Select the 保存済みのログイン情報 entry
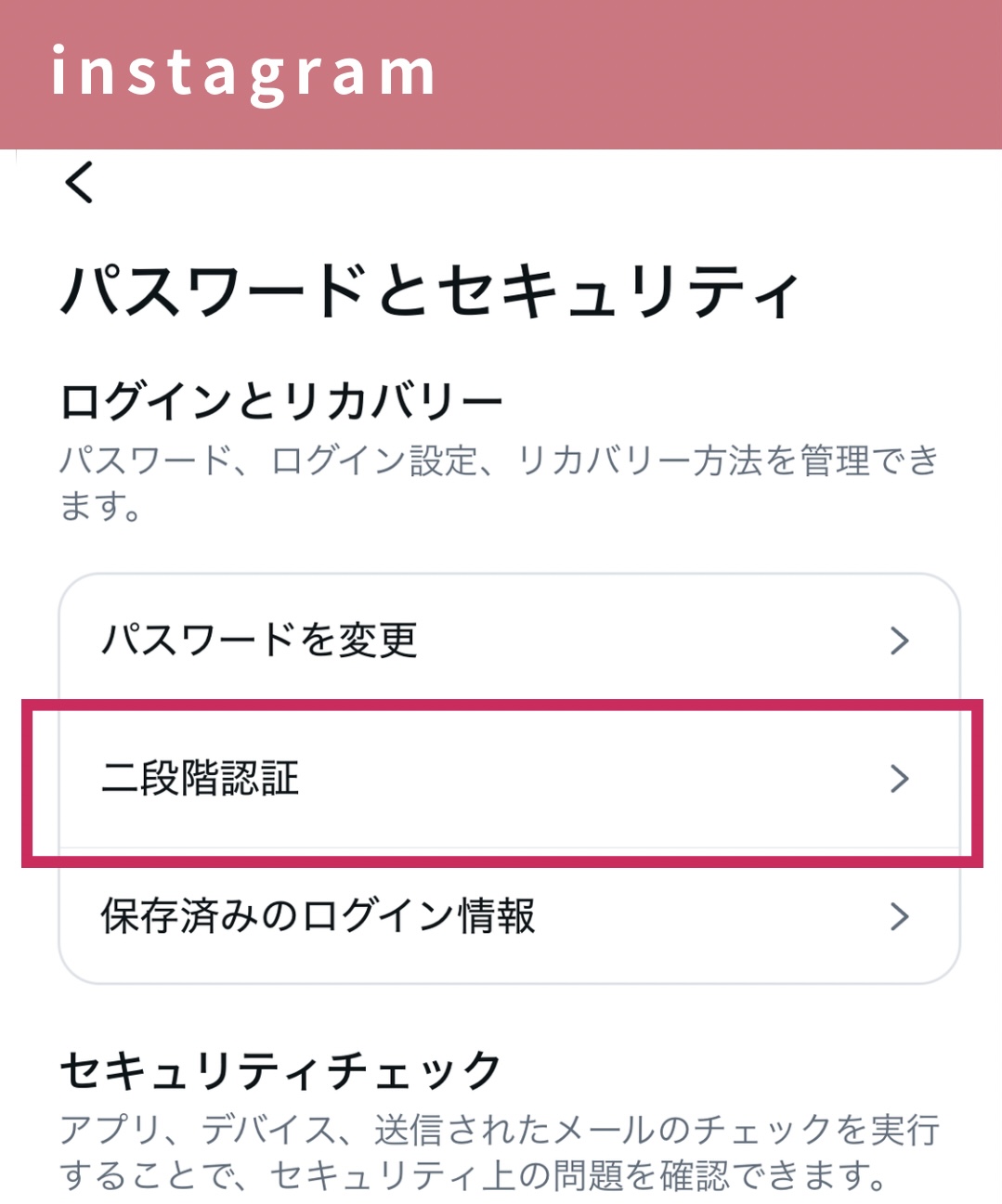The width and height of the screenshot is (1002, 1204). tap(318, 916)
